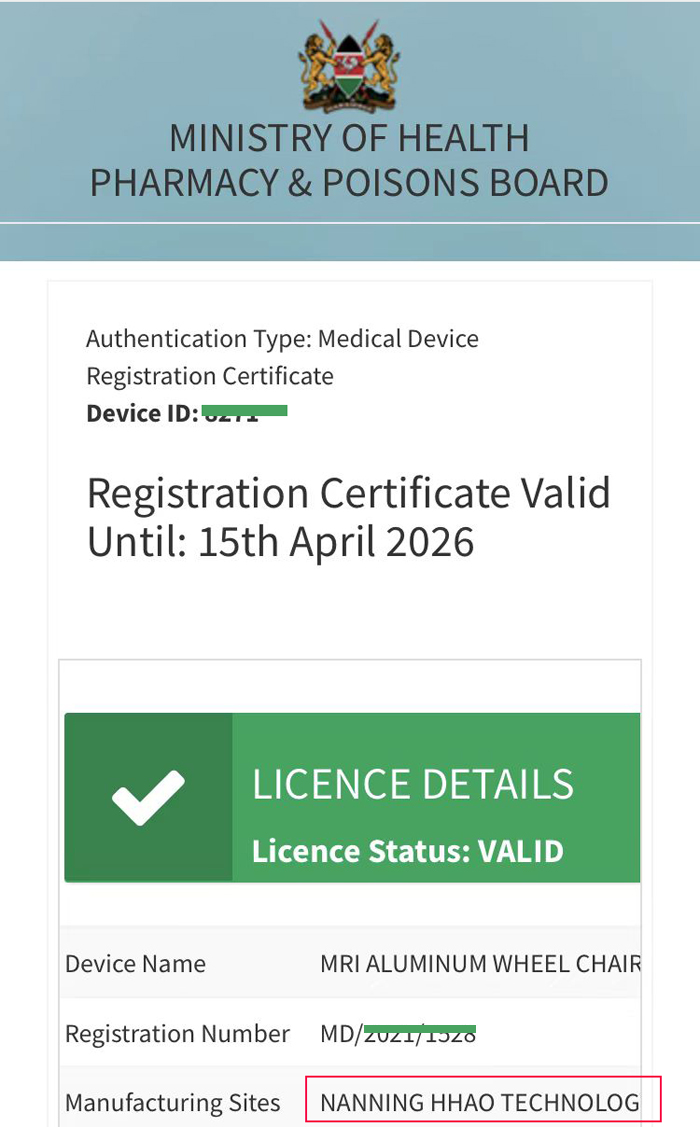
Task: Click the Device ID label
Action: pos(142,413)
